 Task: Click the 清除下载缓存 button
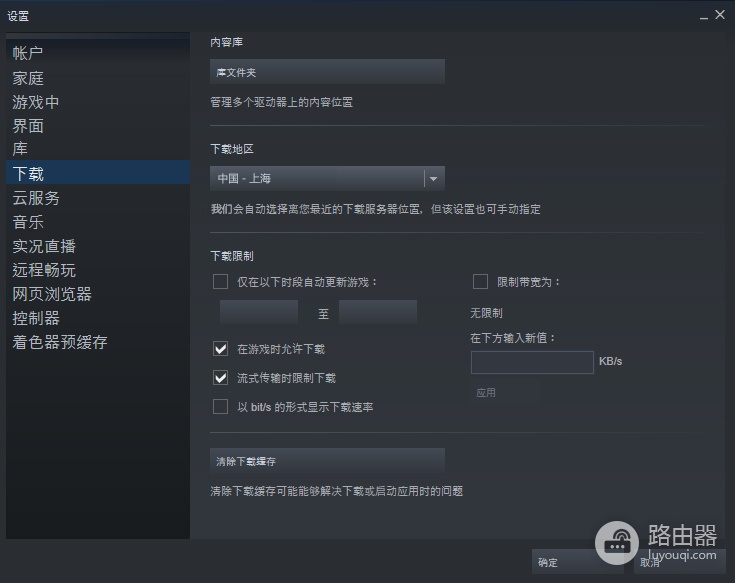[327, 461]
